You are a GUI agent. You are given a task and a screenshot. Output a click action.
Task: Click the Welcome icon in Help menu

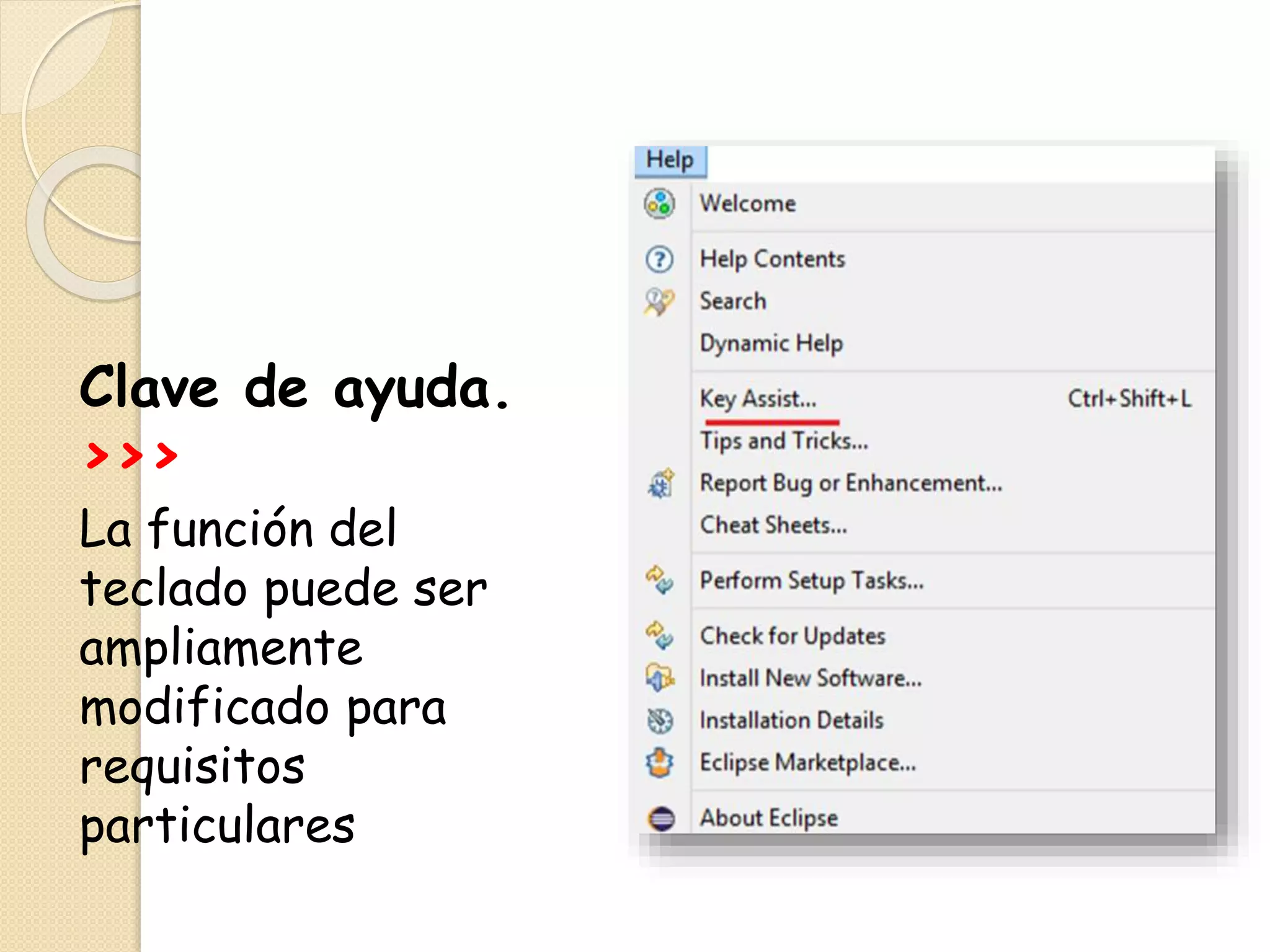click(x=659, y=204)
